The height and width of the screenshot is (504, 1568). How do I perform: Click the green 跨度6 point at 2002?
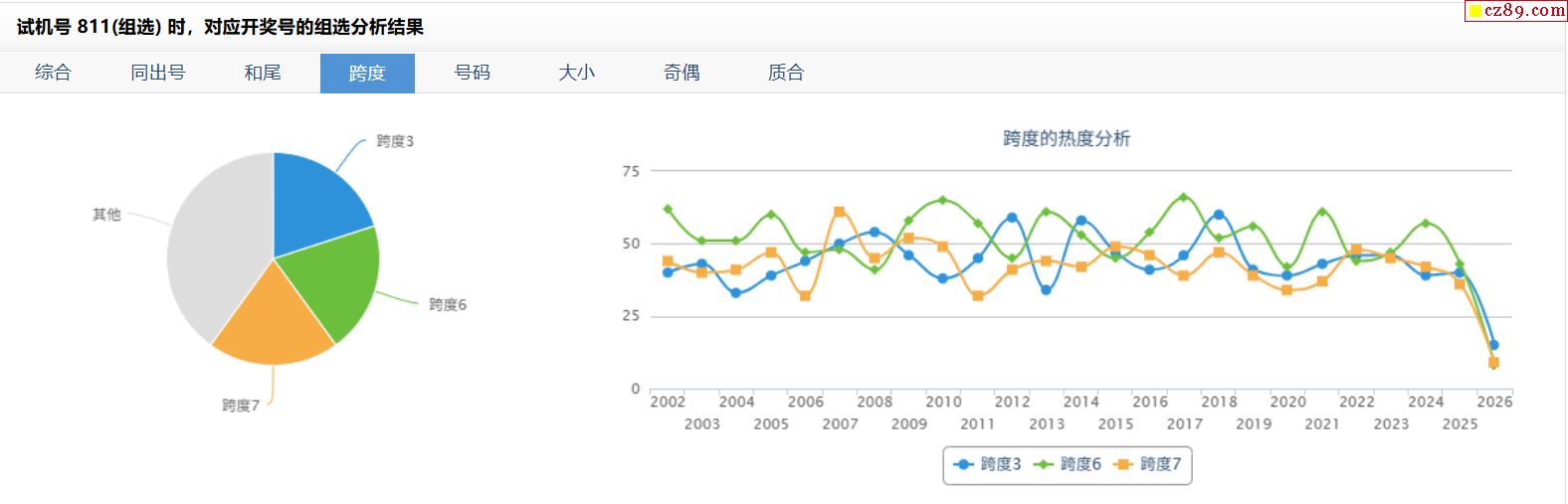668,210
